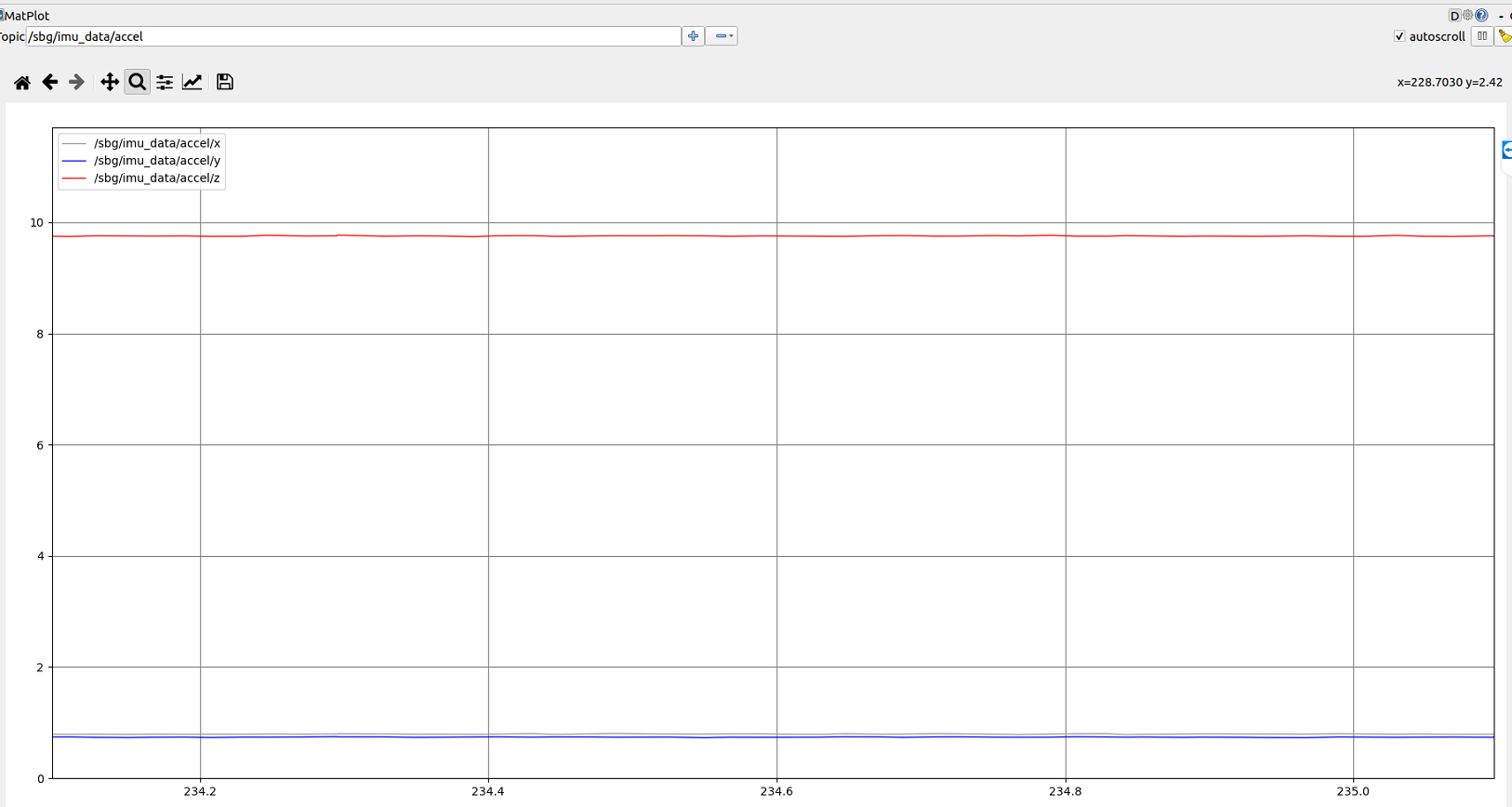The height and width of the screenshot is (807, 1512).
Task: Go forward to next plot view
Action: [76, 83]
